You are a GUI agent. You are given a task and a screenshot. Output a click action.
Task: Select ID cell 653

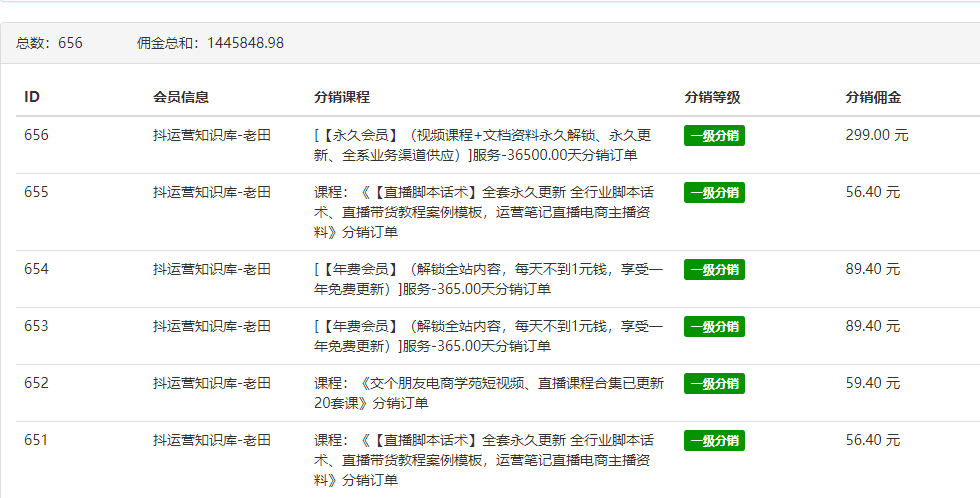[36, 326]
